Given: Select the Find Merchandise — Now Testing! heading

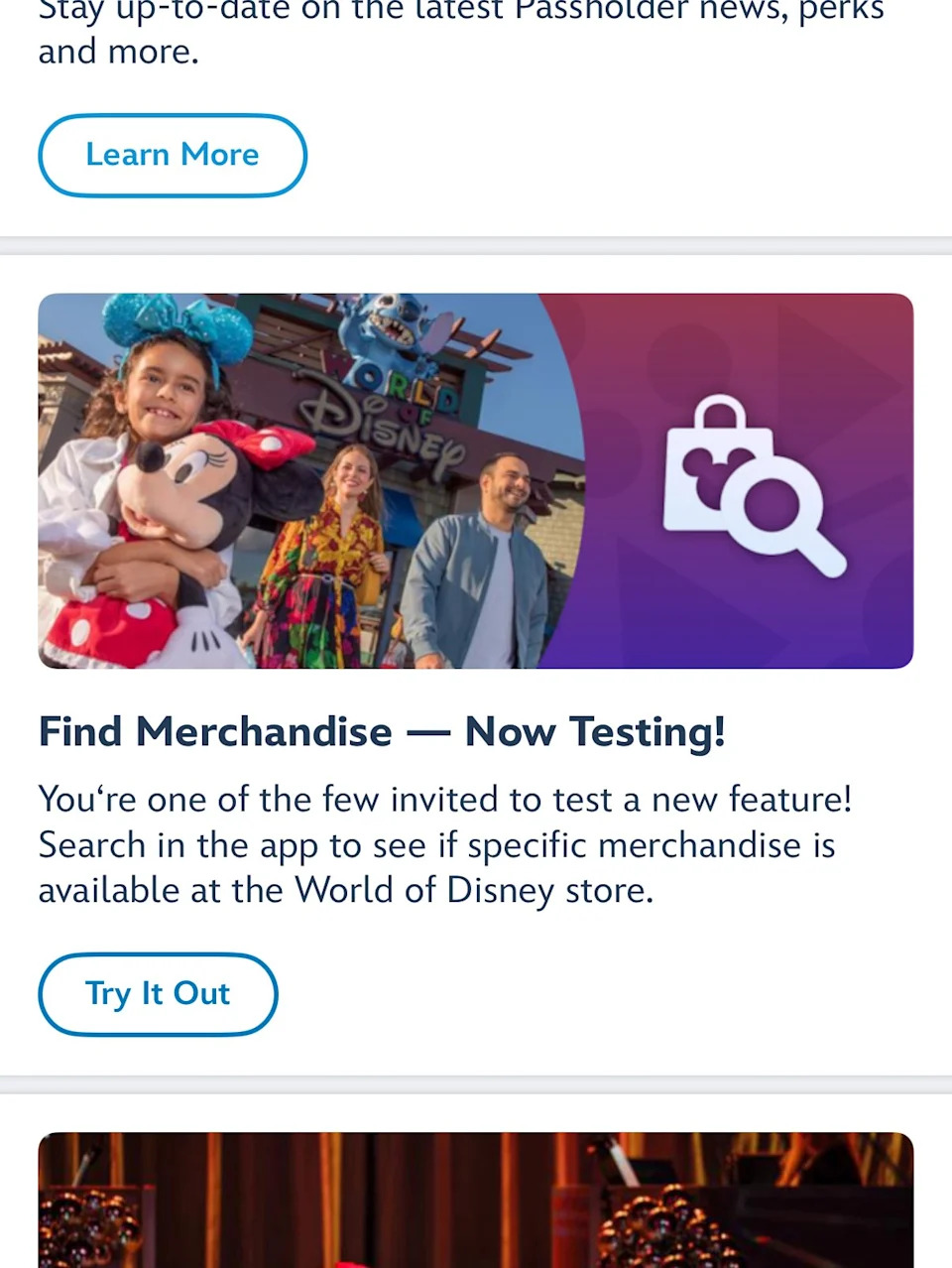Looking at the screenshot, I should [382, 732].
